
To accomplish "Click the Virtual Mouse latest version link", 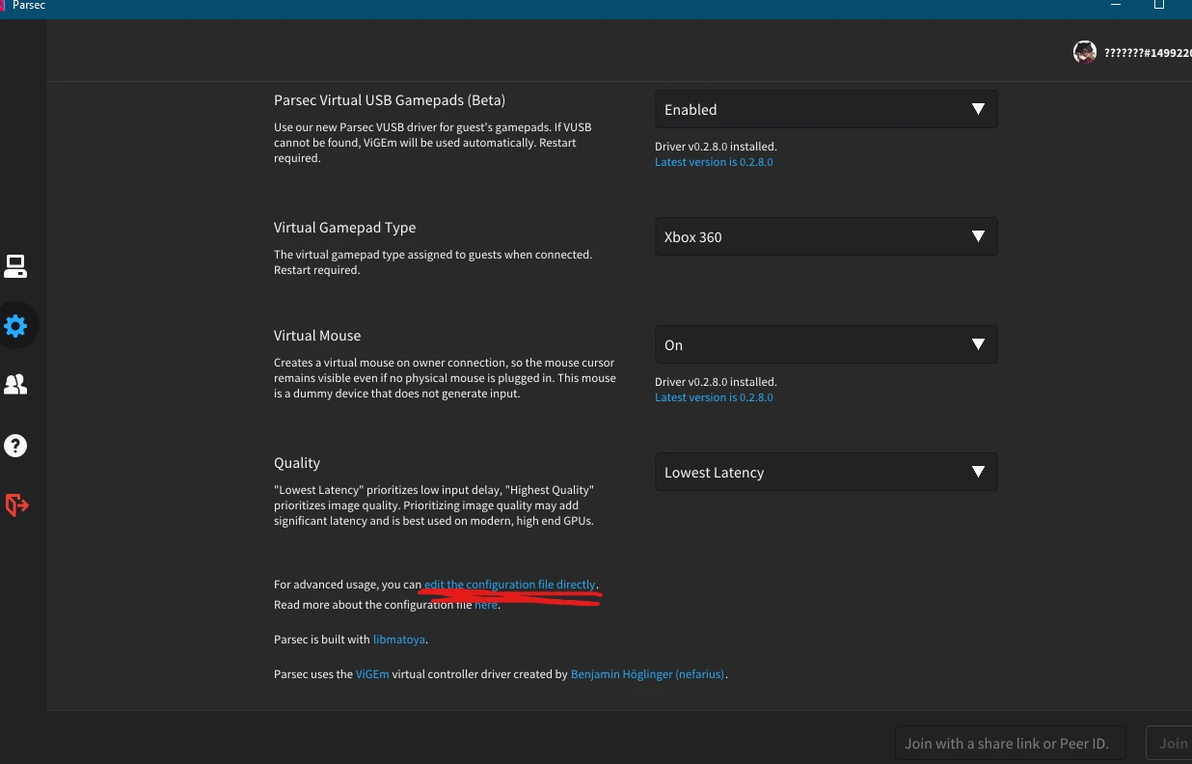I will coord(713,397).
